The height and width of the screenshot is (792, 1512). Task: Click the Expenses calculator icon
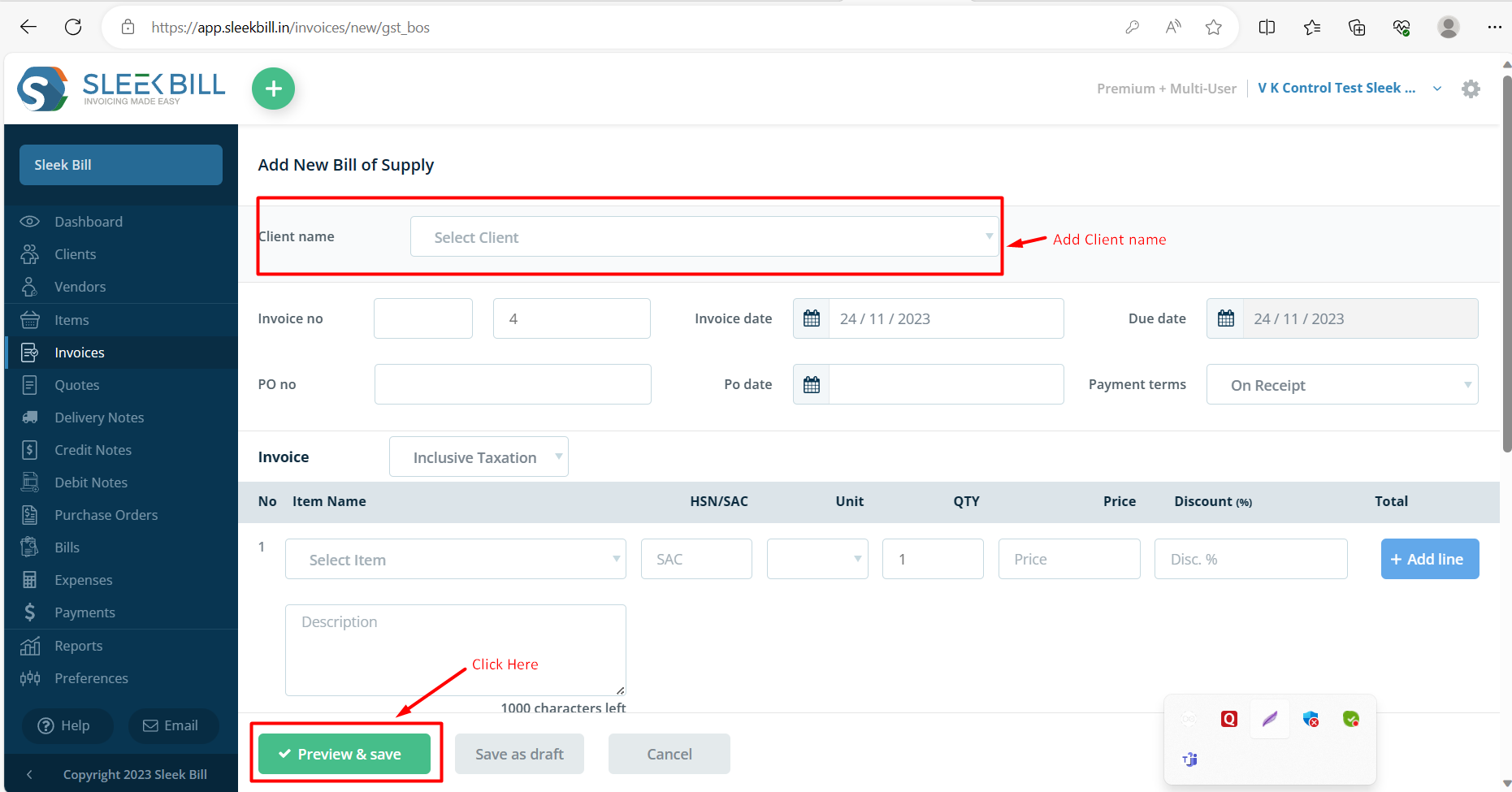click(30, 580)
